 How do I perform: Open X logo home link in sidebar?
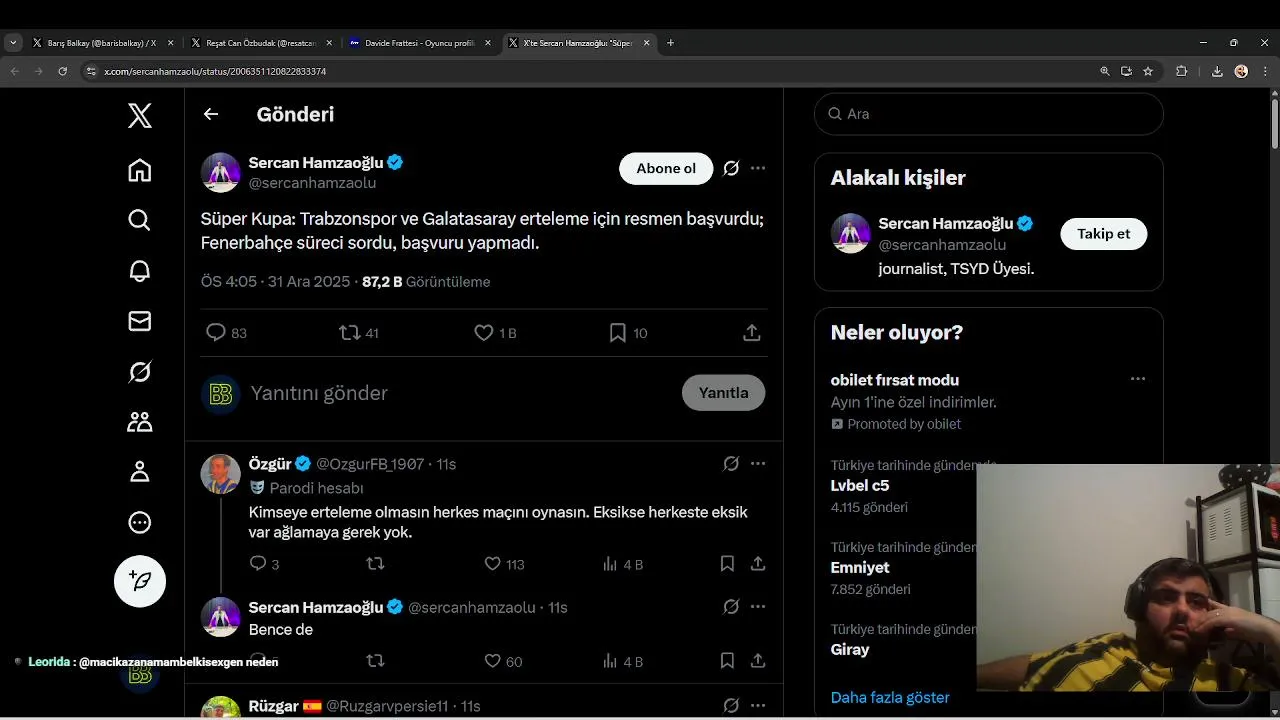pos(140,116)
